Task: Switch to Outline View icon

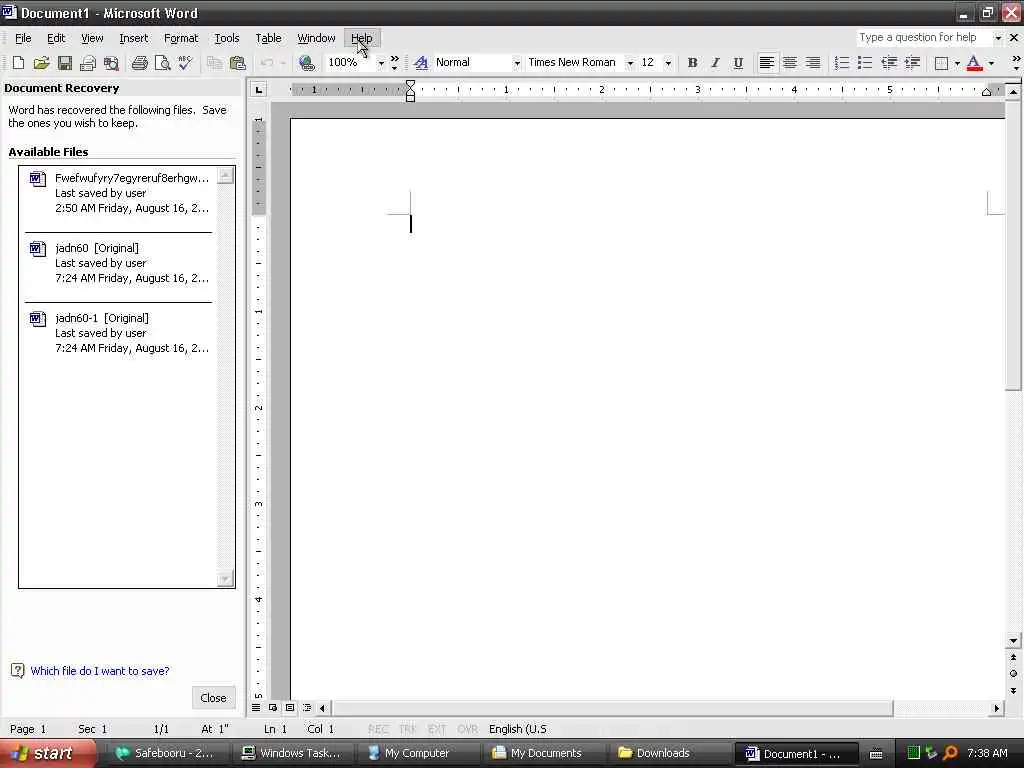Action: point(307,708)
